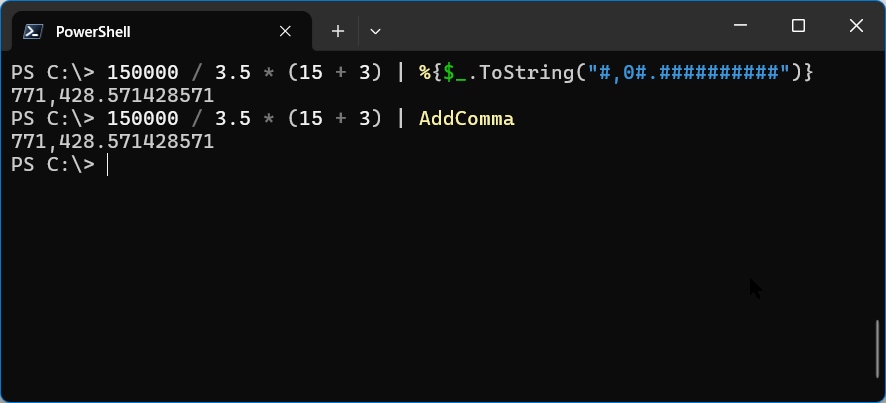Viewport: 886px width, 403px height.
Task: Click the AddComma command text
Action: 467,119
